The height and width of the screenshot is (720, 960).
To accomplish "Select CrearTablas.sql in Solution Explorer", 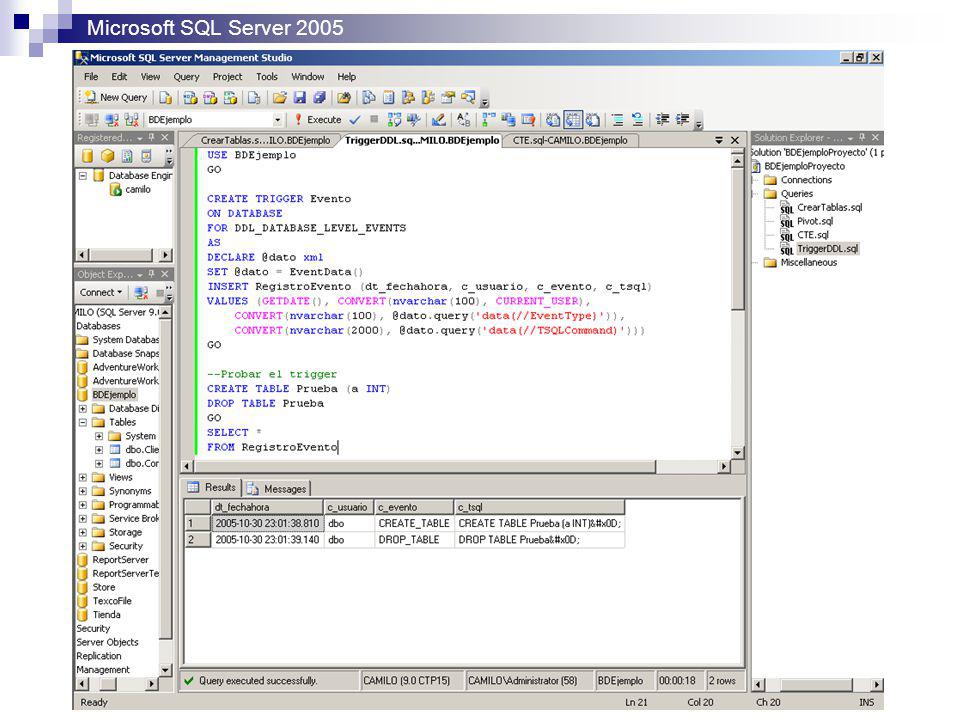I will click(x=829, y=208).
